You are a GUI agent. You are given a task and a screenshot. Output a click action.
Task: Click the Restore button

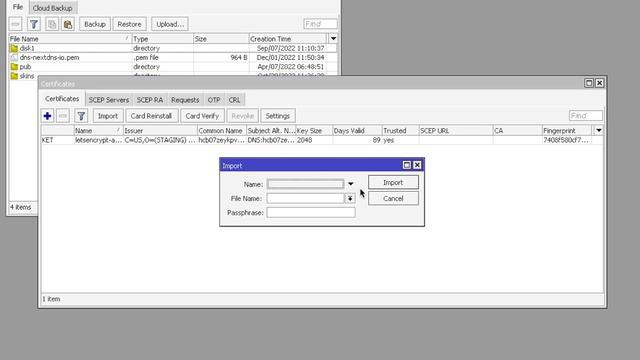tap(129, 24)
